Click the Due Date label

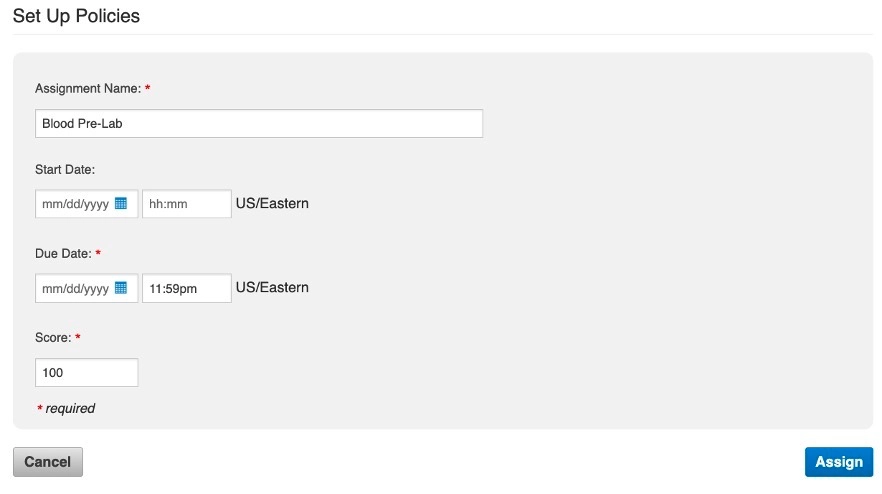pyautogui.click(x=63, y=253)
